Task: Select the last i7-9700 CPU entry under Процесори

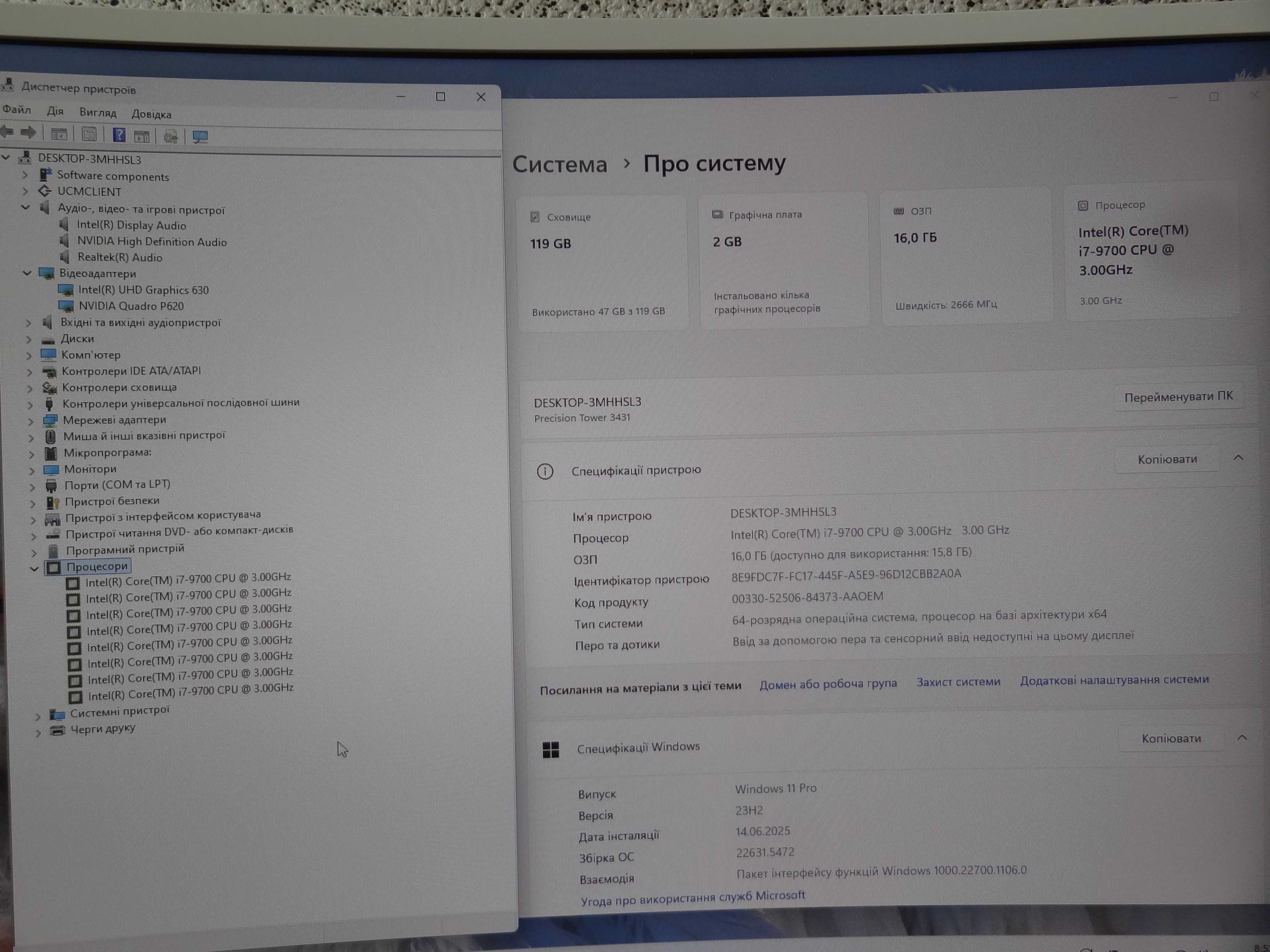Action: tap(191, 691)
